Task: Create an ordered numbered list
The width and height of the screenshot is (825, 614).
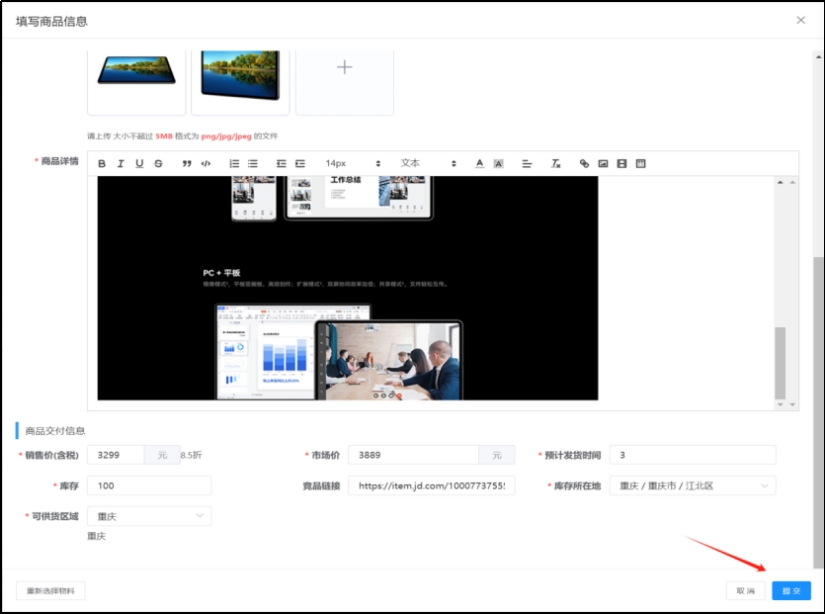Action: coord(234,164)
